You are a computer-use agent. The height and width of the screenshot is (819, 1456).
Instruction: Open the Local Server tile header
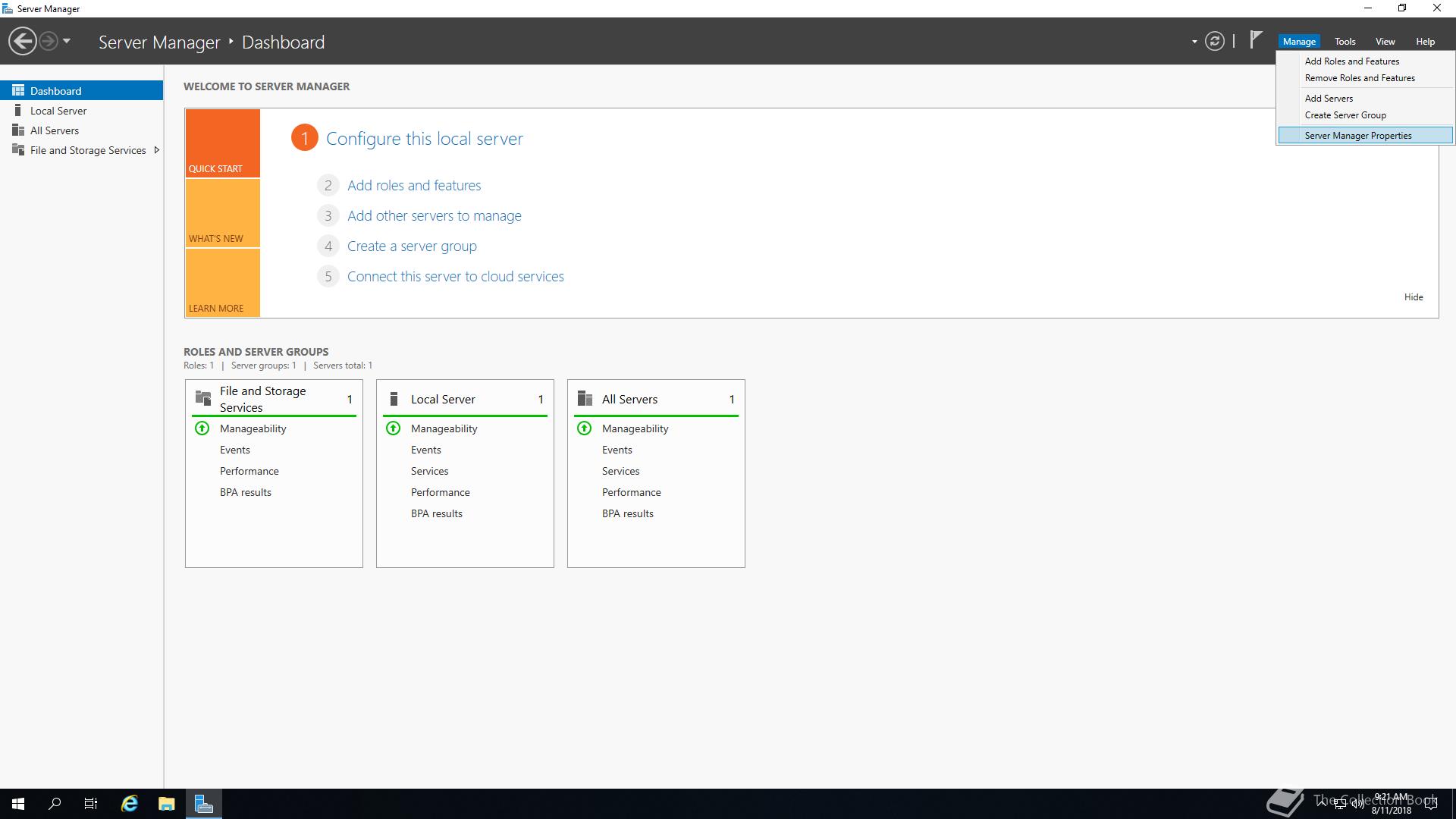point(465,399)
